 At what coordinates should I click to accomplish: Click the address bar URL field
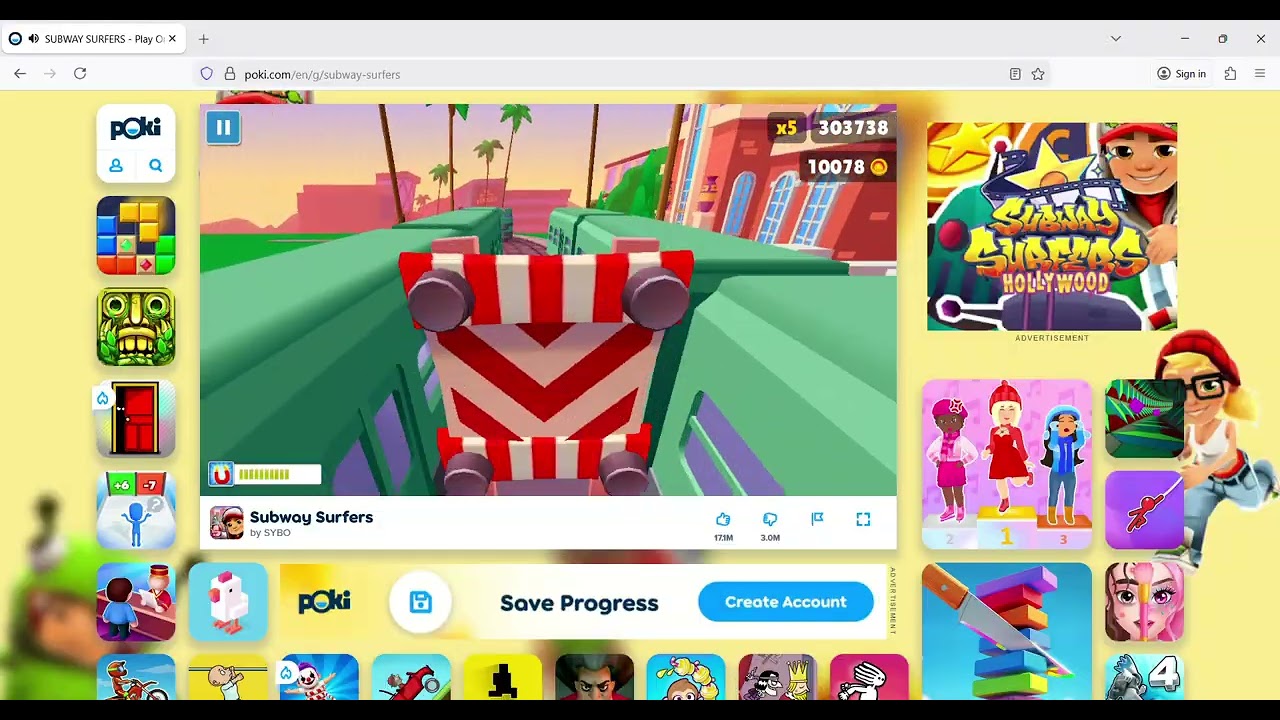click(x=620, y=74)
